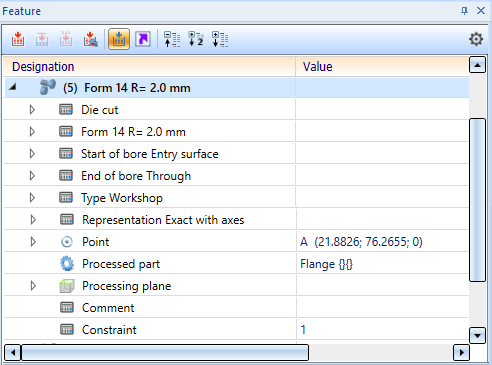Viewport: 492px width, 365px height.
Task: Click the expand to level 2 icon
Action: (196, 39)
